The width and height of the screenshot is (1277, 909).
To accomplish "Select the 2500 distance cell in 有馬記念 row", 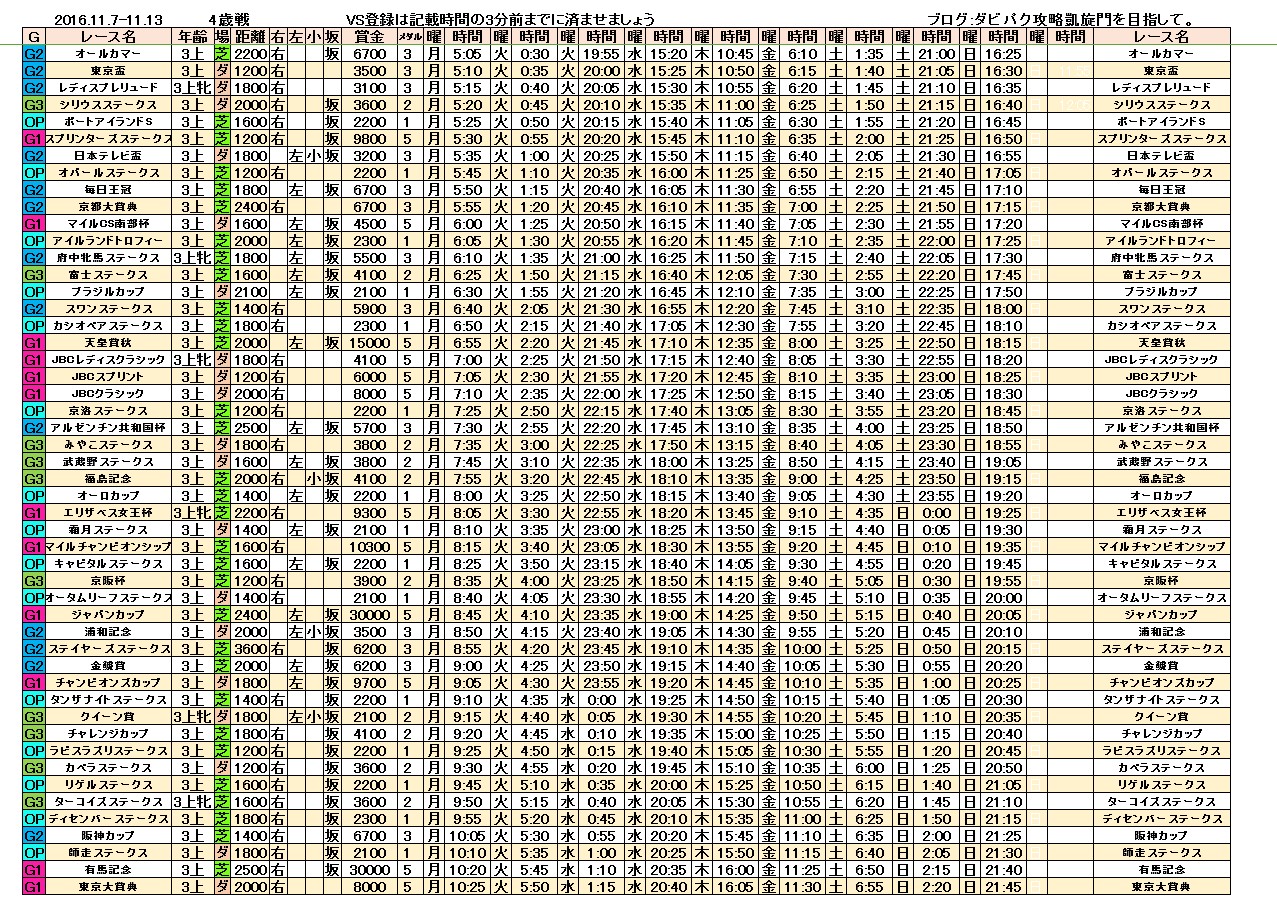I will pos(250,869).
